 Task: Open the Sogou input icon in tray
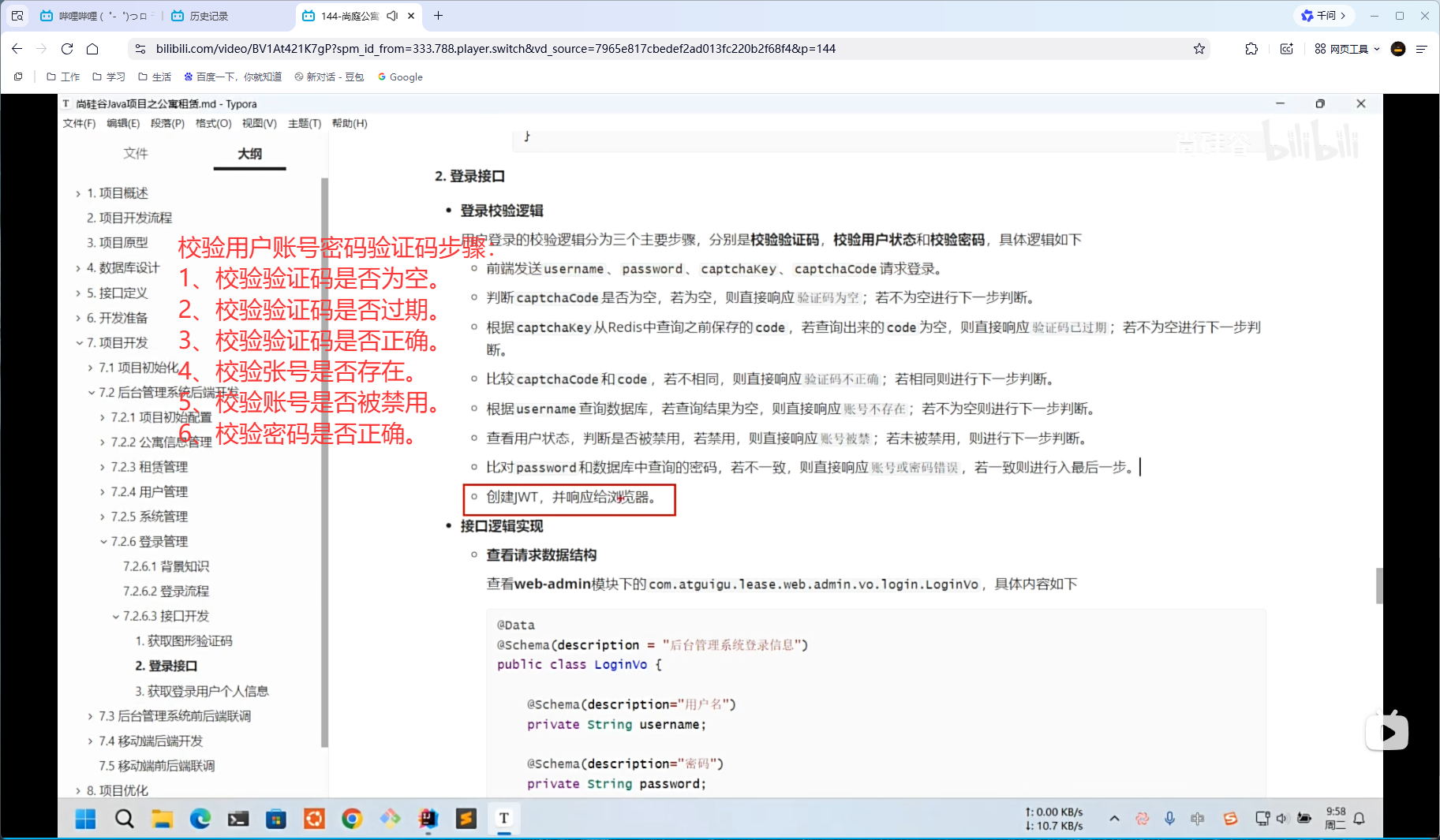pos(1230,819)
